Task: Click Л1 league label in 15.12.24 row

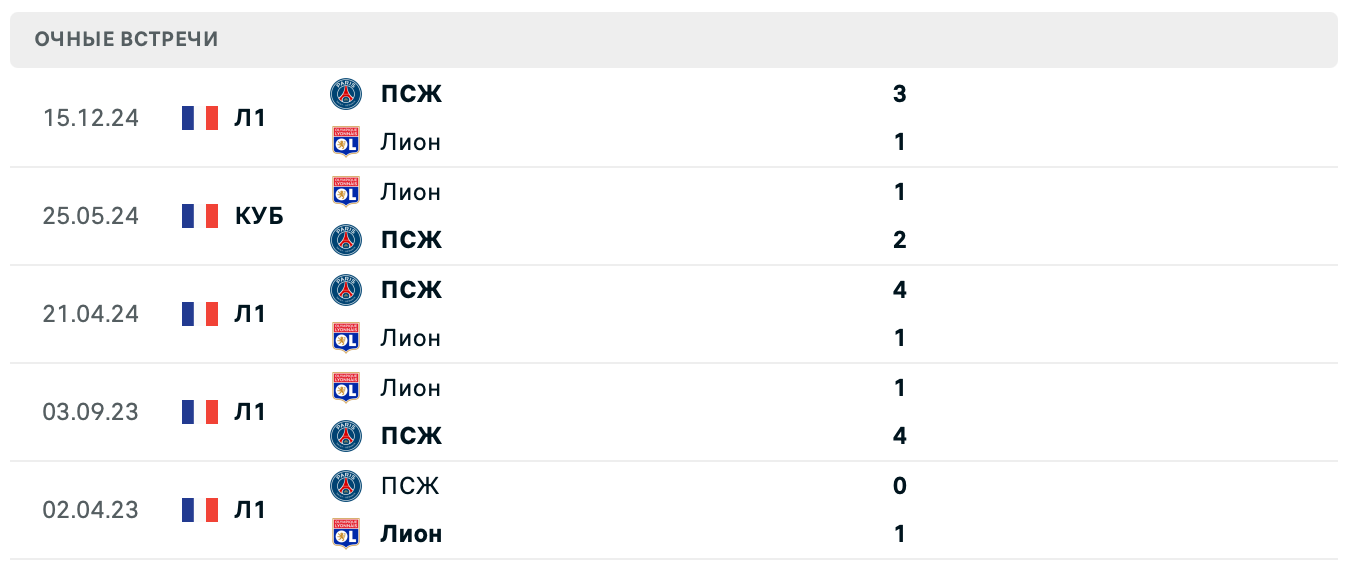Action: [x=250, y=118]
